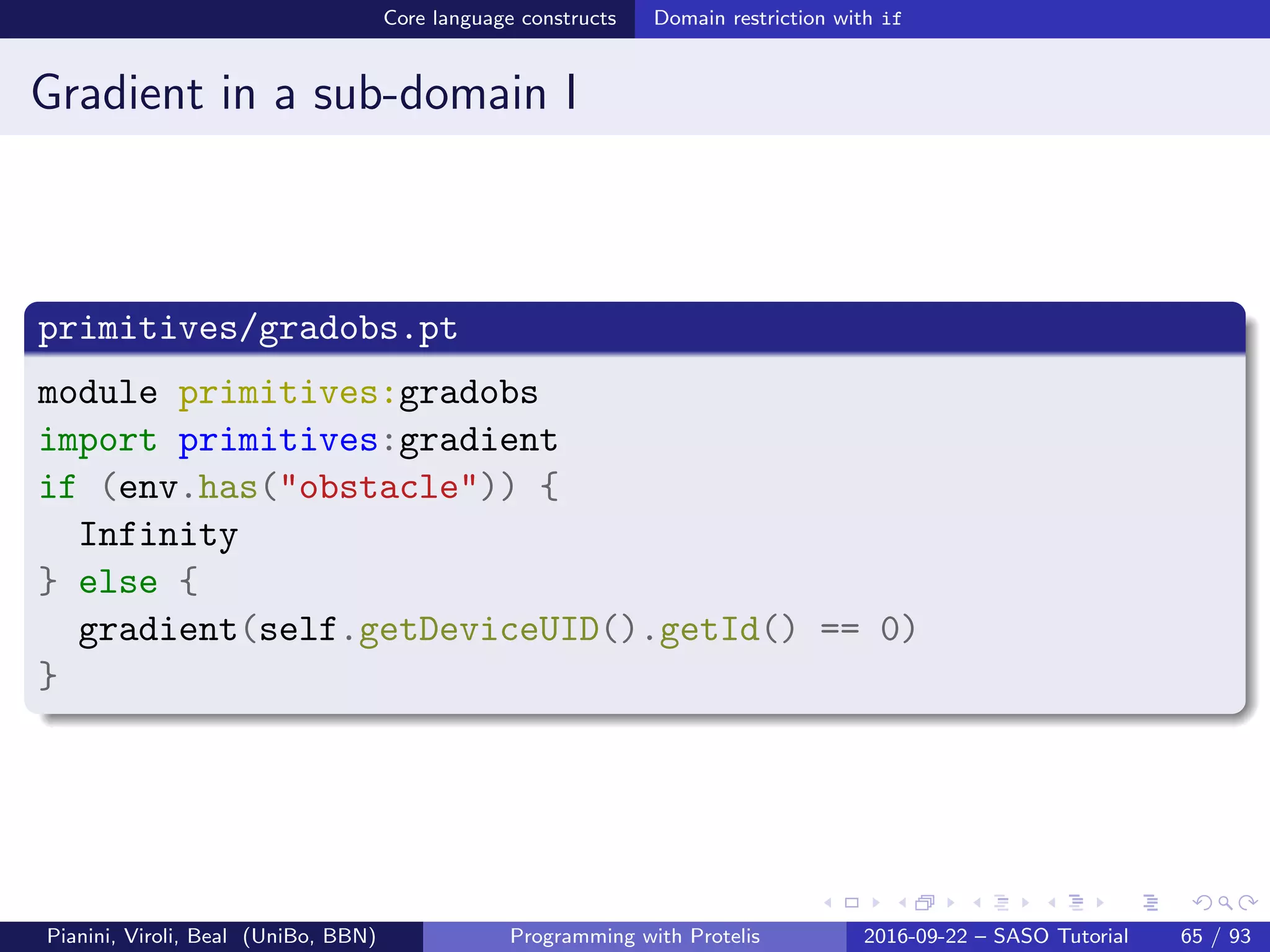Click the if (env.has("obstacle")) line

[x=300, y=487]
